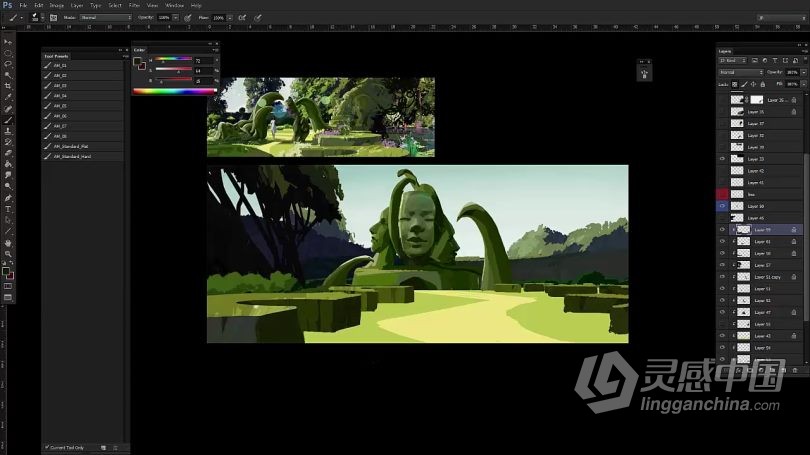
Task: Select the Zoom tool
Action: [x=8, y=254]
